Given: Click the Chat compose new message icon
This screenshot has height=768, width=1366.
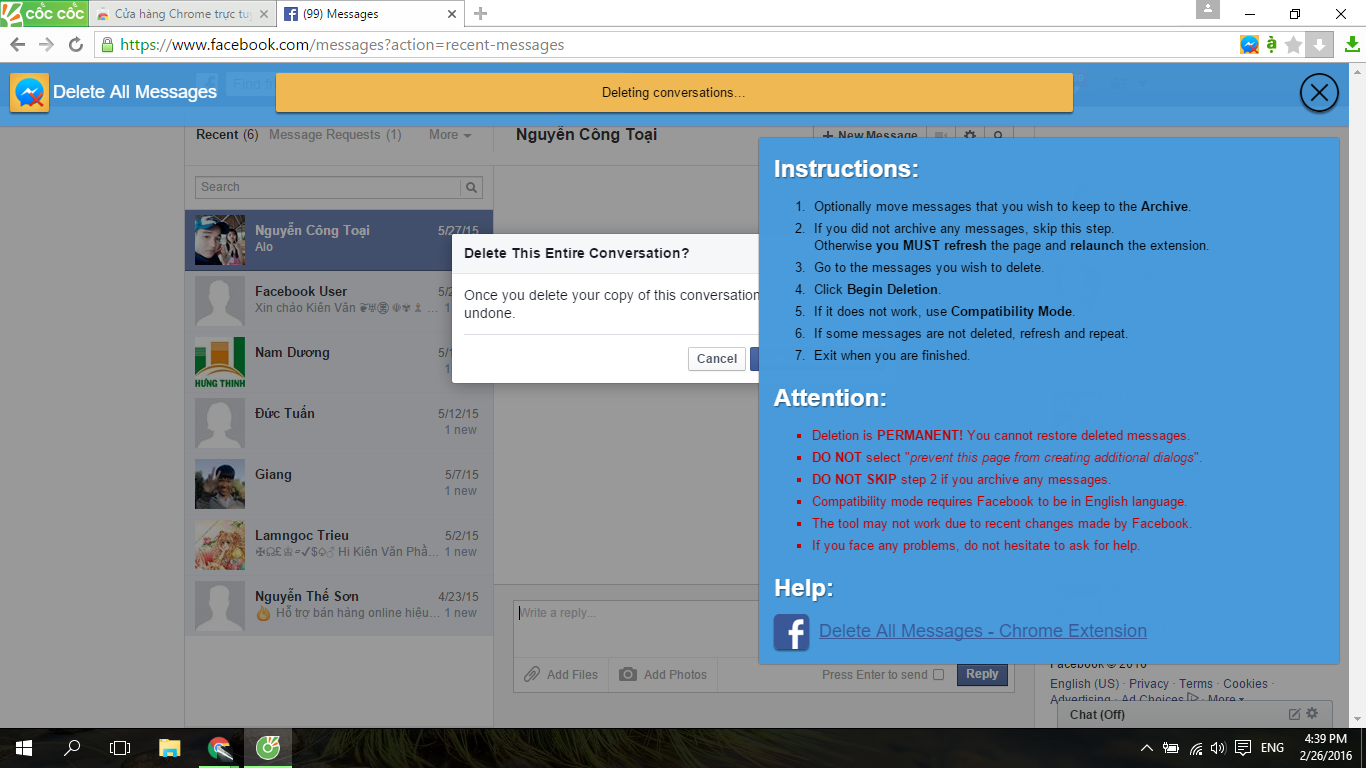Looking at the screenshot, I should point(1295,714).
